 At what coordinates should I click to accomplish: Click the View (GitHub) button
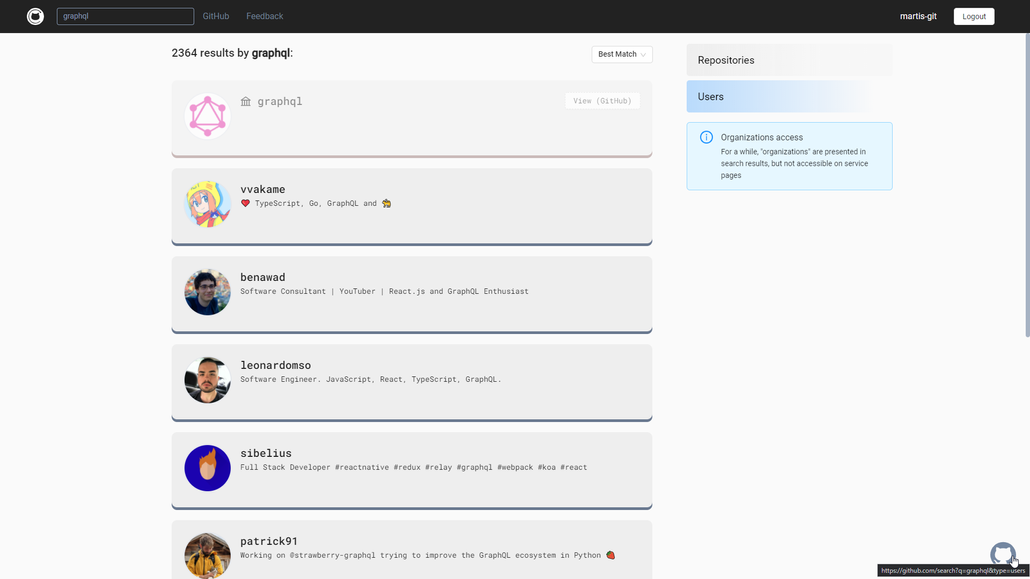pos(602,101)
